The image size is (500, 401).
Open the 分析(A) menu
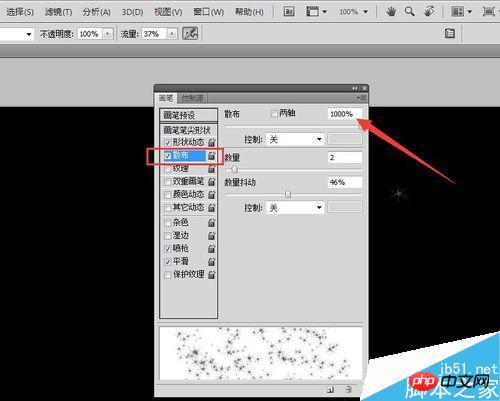click(x=97, y=12)
